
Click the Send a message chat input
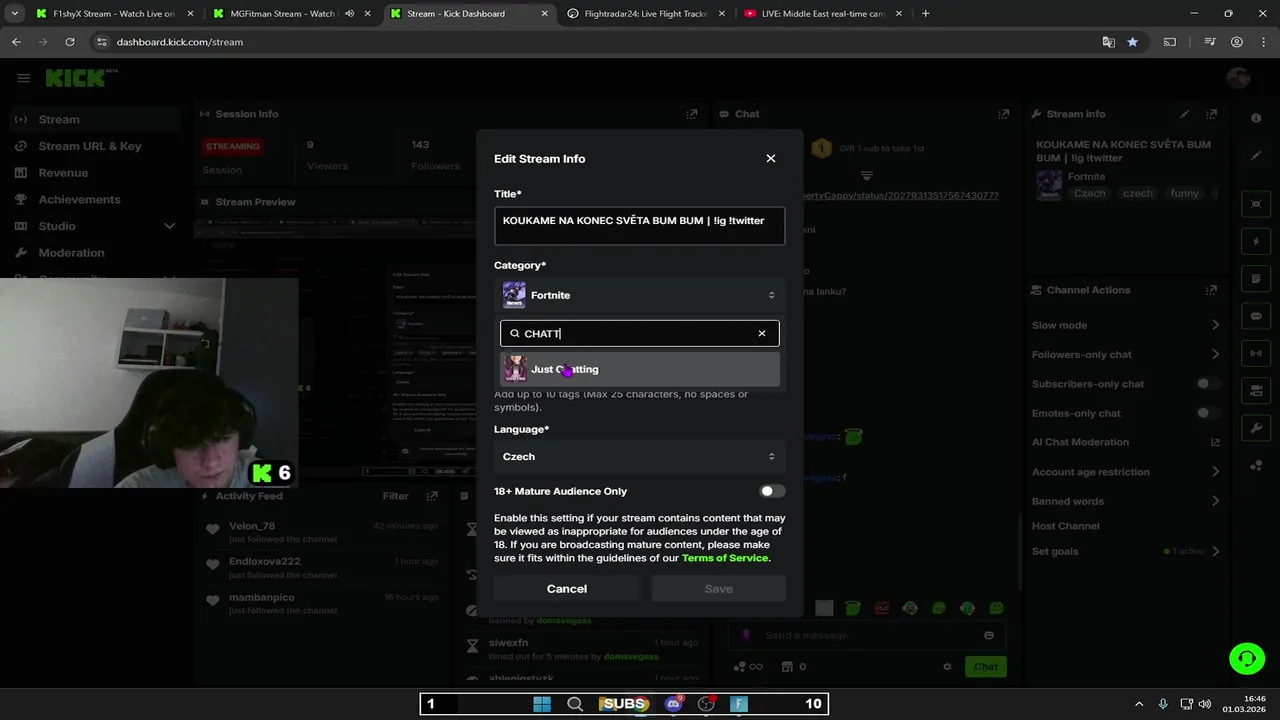866,635
